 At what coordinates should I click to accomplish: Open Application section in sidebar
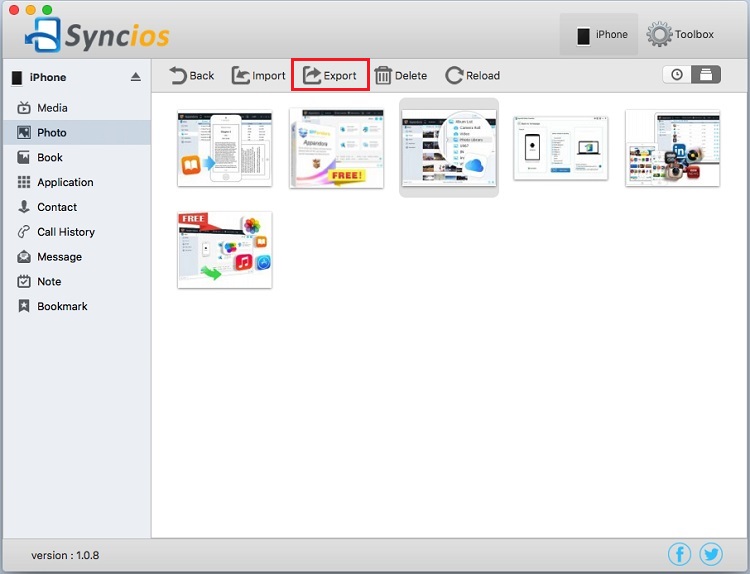pyautogui.click(x=77, y=182)
